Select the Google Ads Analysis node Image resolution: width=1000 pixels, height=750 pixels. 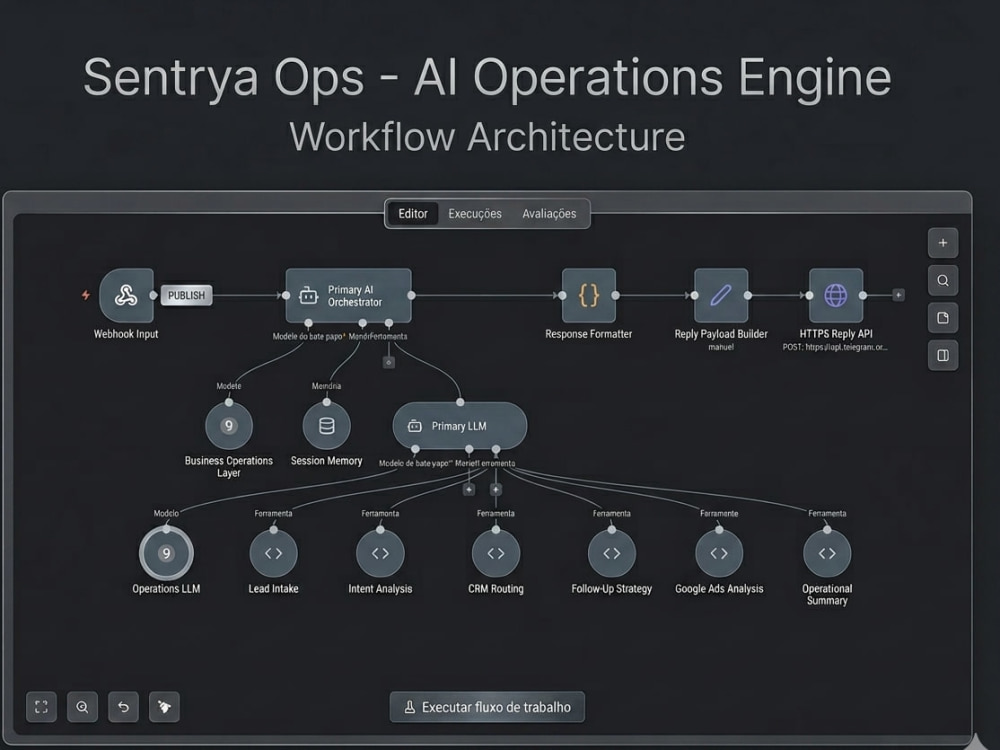719,553
